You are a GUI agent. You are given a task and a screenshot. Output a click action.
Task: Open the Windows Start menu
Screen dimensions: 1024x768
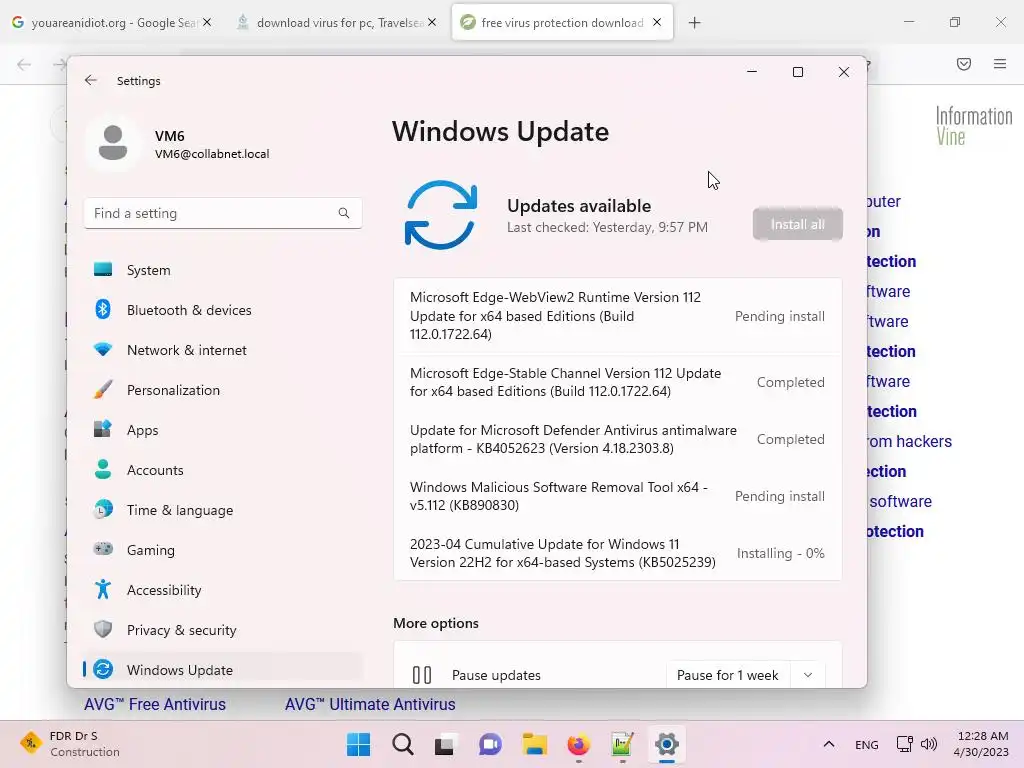359,744
